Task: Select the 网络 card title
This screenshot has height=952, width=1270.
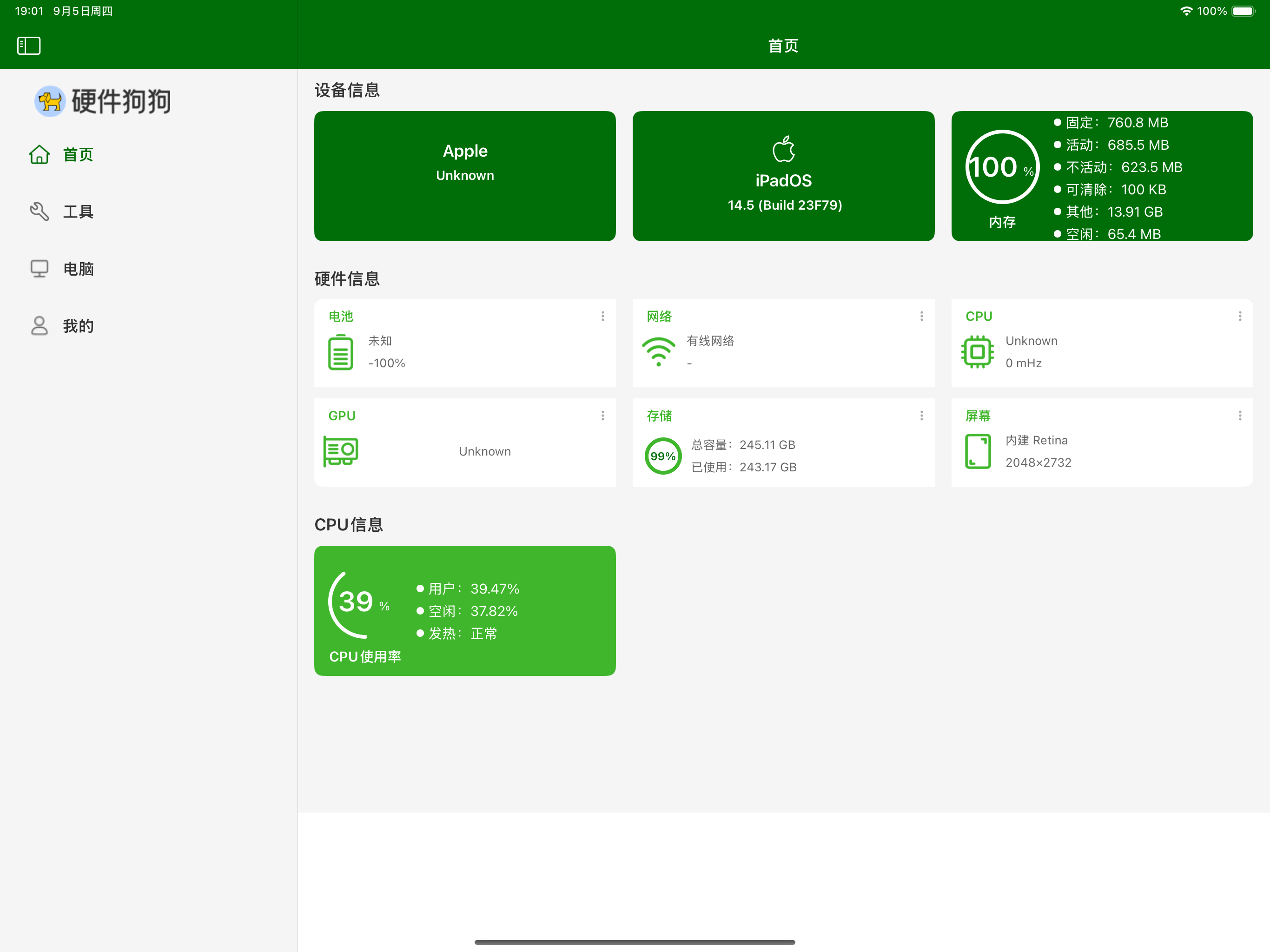Action: [659, 317]
